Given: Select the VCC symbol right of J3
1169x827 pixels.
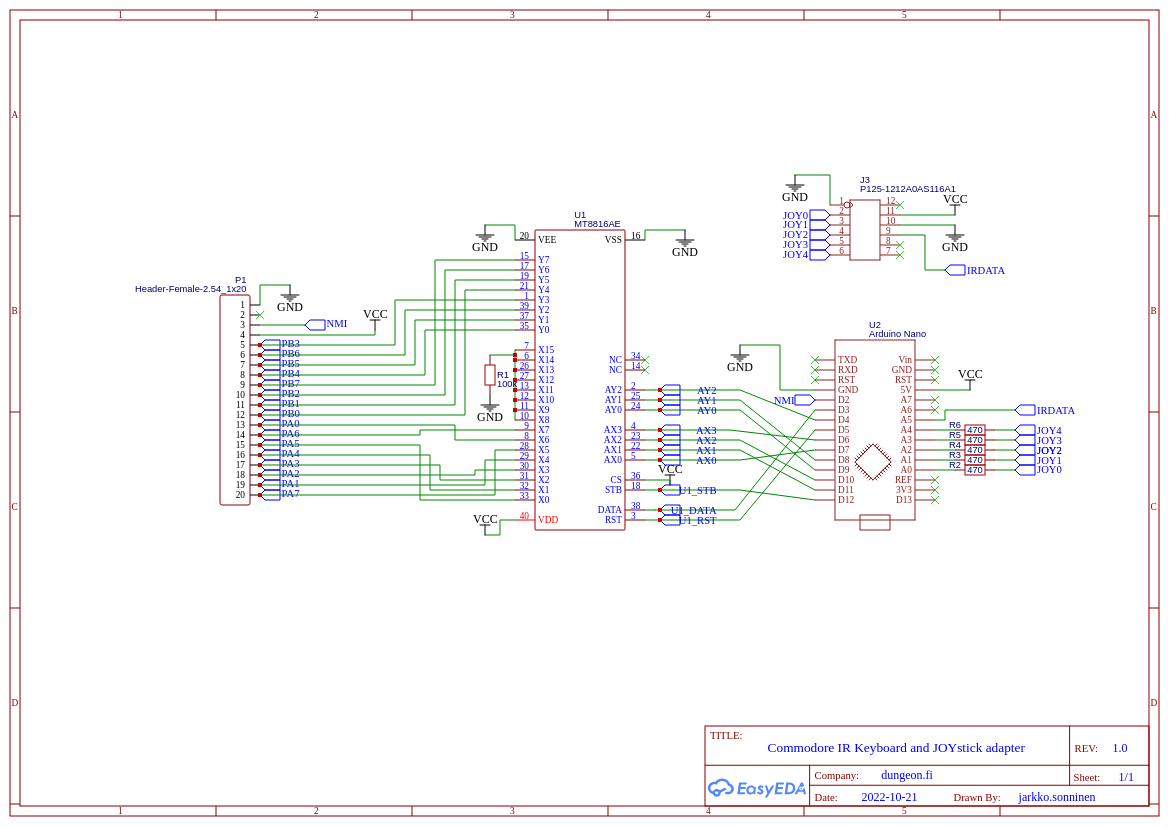Looking at the screenshot, I should [x=955, y=203].
